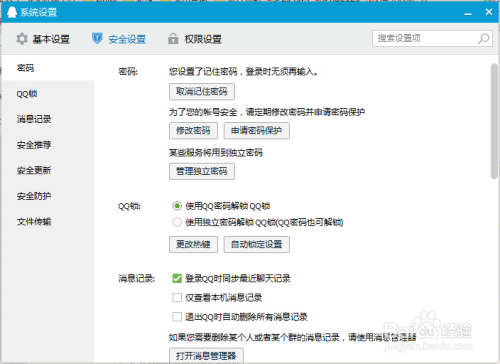
Task: Go to 安全推荐 in the sidebar
Action: [x=48, y=145]
